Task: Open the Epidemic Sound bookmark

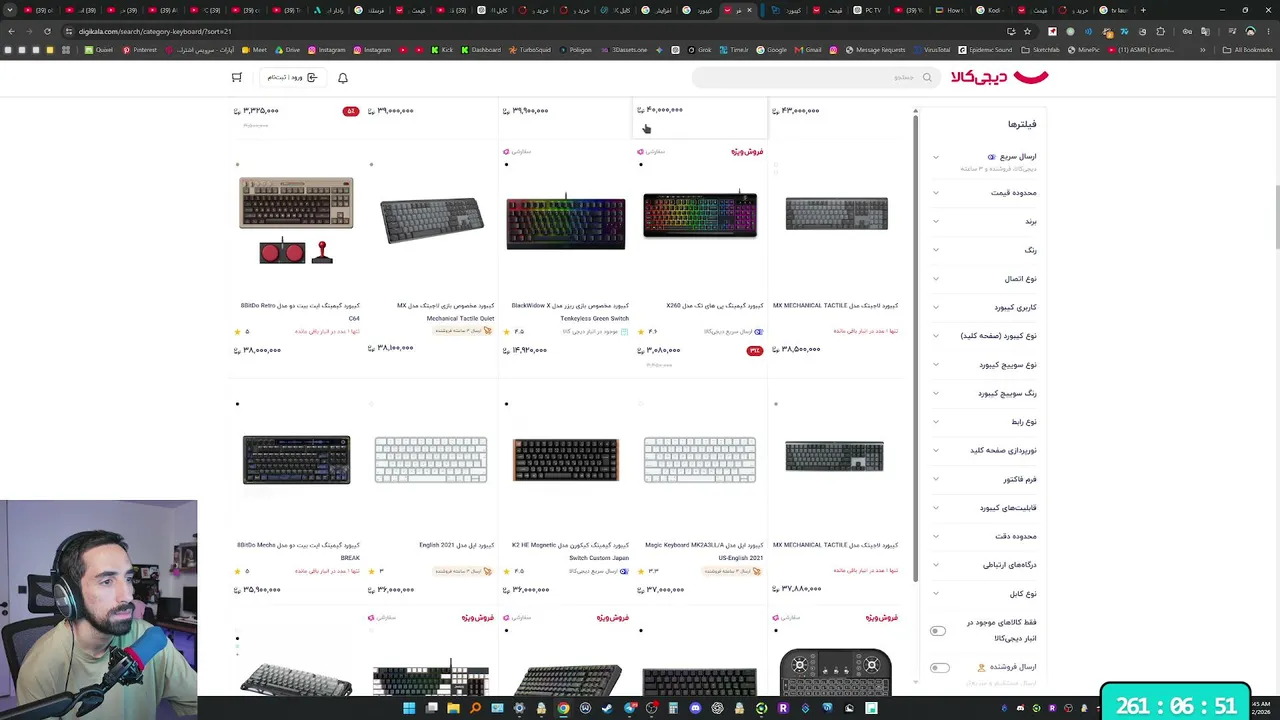Action: [x=985, y=50]
